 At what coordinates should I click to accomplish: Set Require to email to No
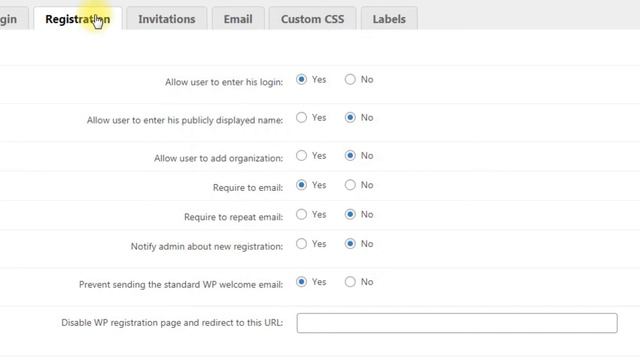point(350,185)
